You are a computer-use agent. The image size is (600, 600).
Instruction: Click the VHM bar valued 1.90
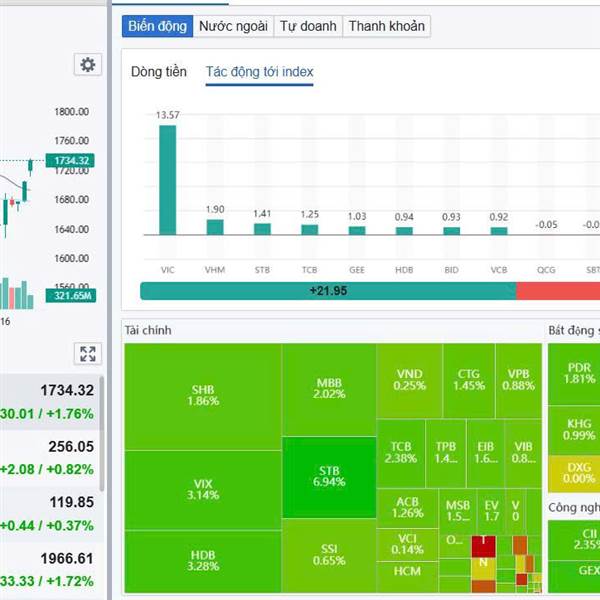tap(215, 227)
